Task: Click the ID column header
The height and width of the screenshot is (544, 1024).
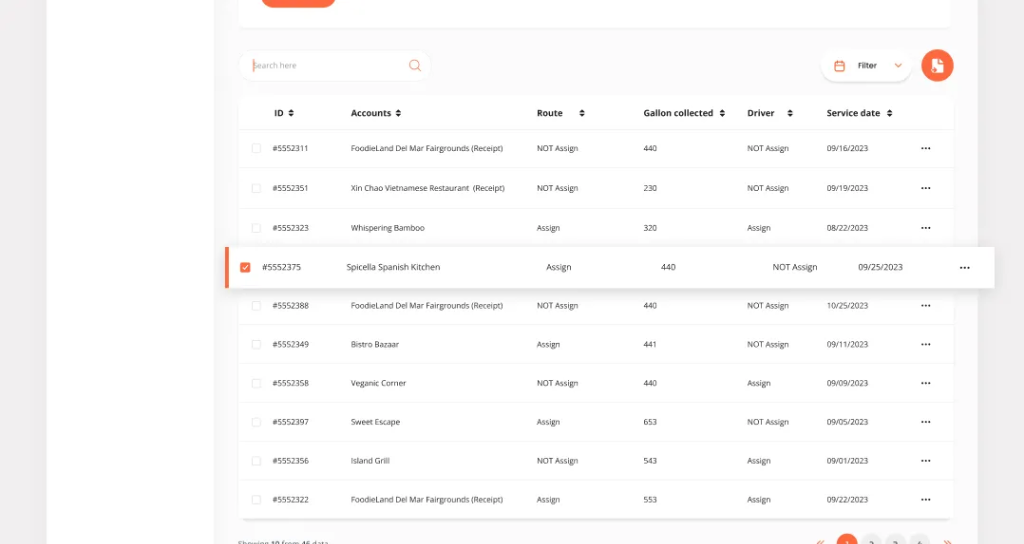Action: (x=279, y=113)
